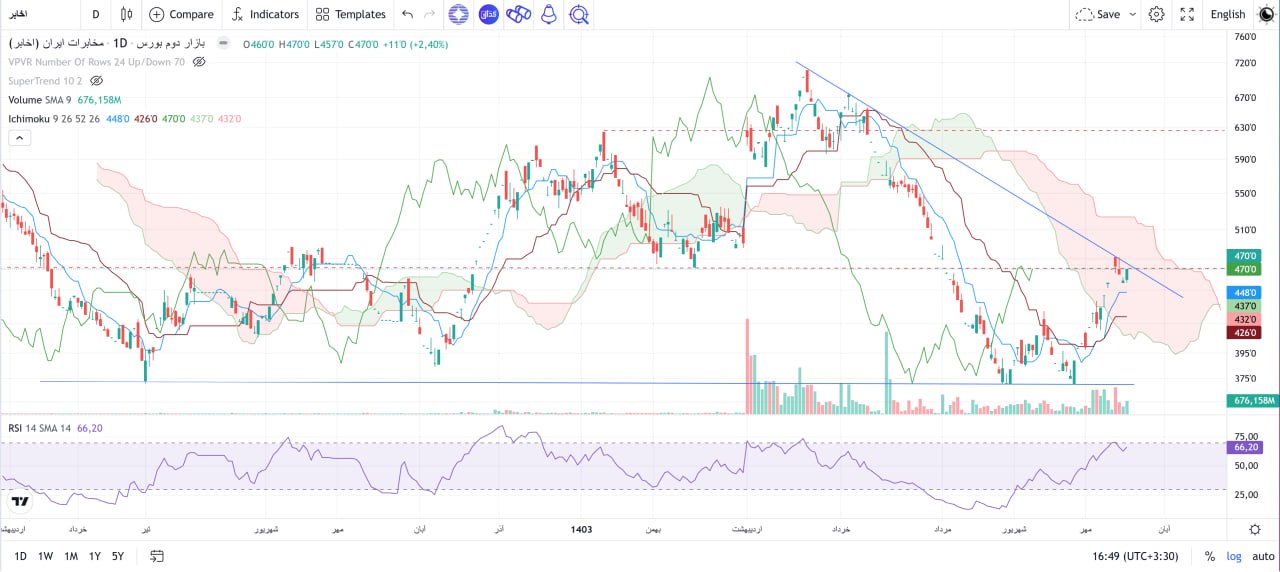The height and width of the screenshot is (572, 1280).
Task: Unhide the SuperTrend indicator
Action: (x=97, y=80)
